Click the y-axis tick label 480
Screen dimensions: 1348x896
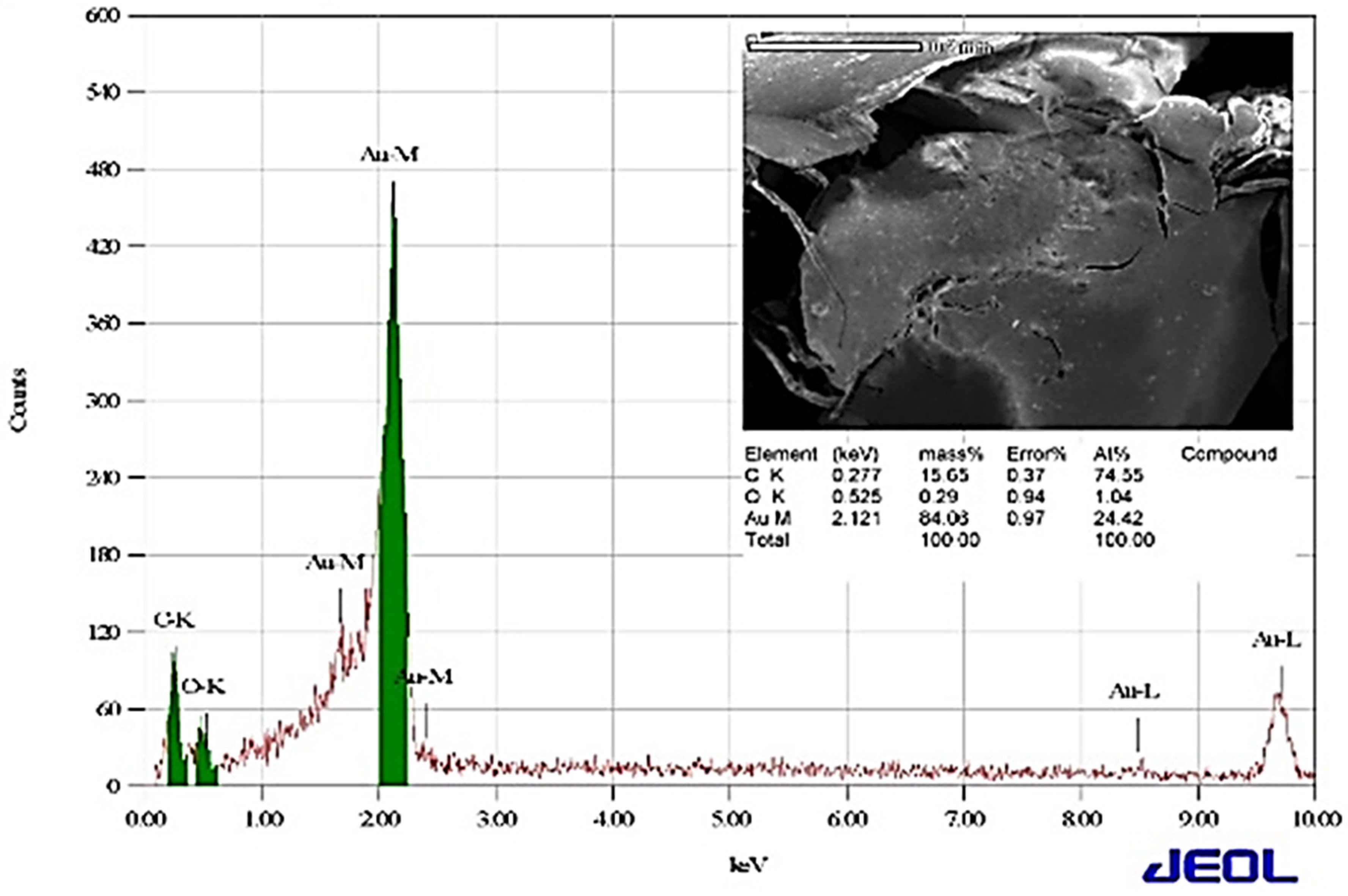tap(103, 169)
